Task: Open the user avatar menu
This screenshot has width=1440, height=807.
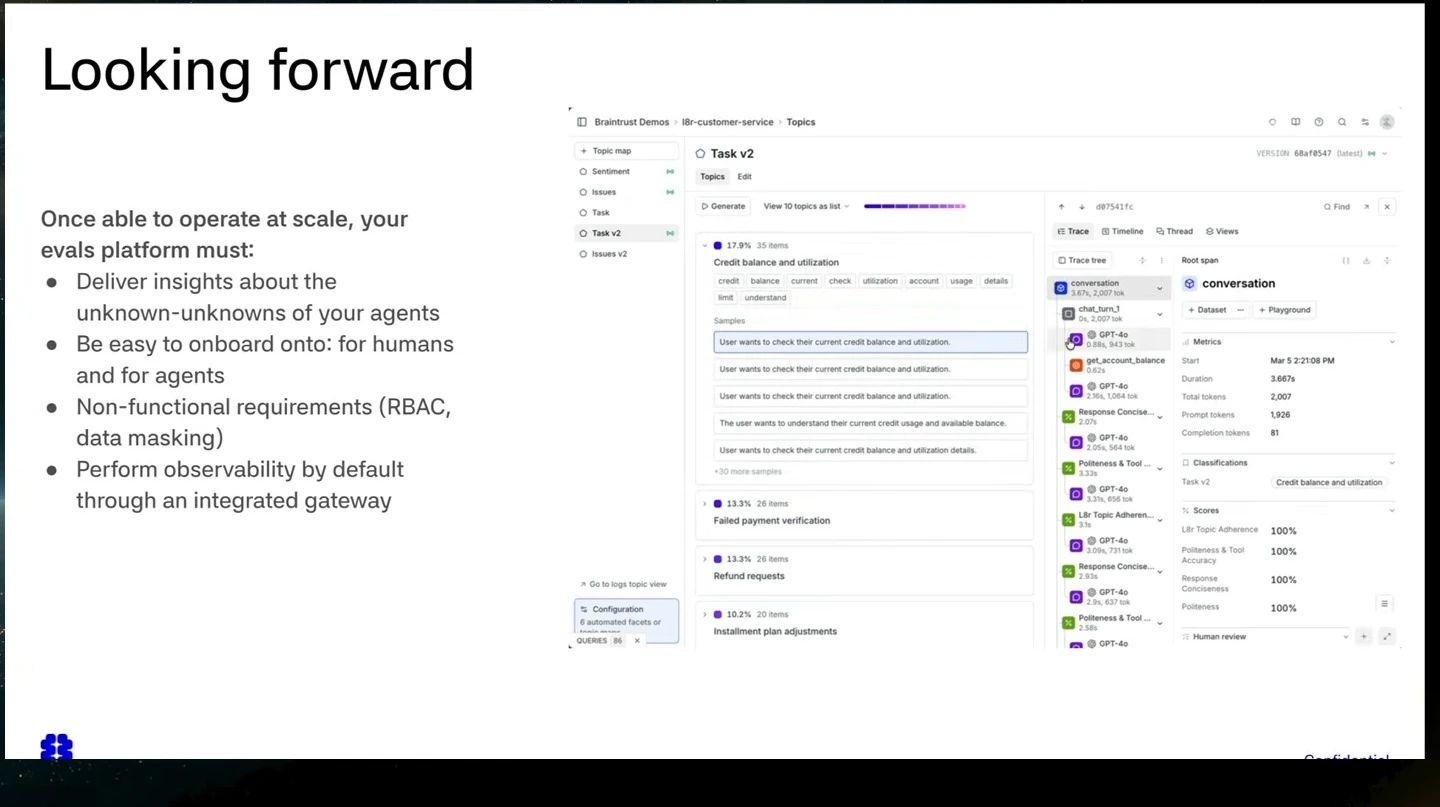Action: click(x=1387, y=122)
